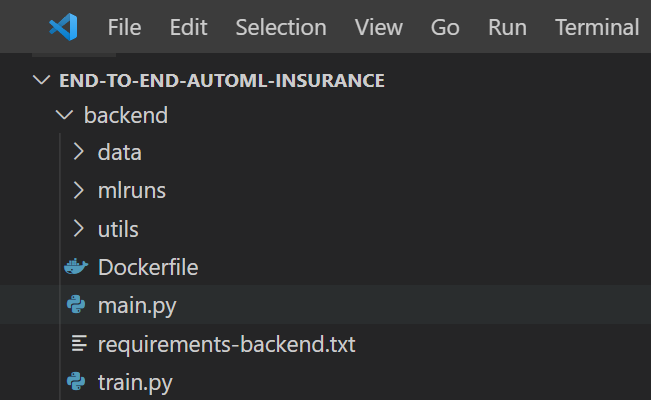Viewport: 655px width, 402px height.
Task: Open the Dockerfile file
Action: click(148, 267)
